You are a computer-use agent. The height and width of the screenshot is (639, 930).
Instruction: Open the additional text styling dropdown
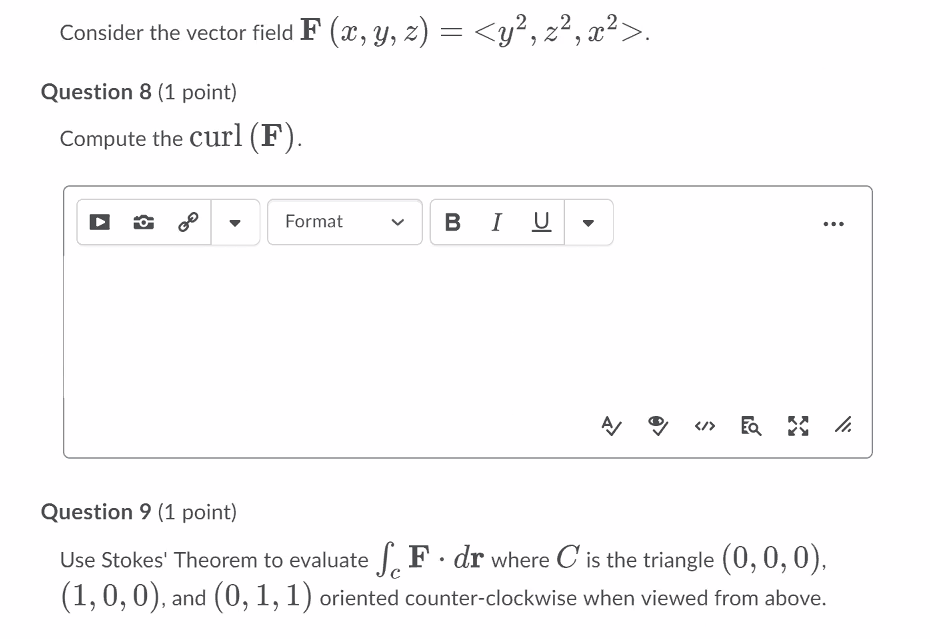pos(588,222)
